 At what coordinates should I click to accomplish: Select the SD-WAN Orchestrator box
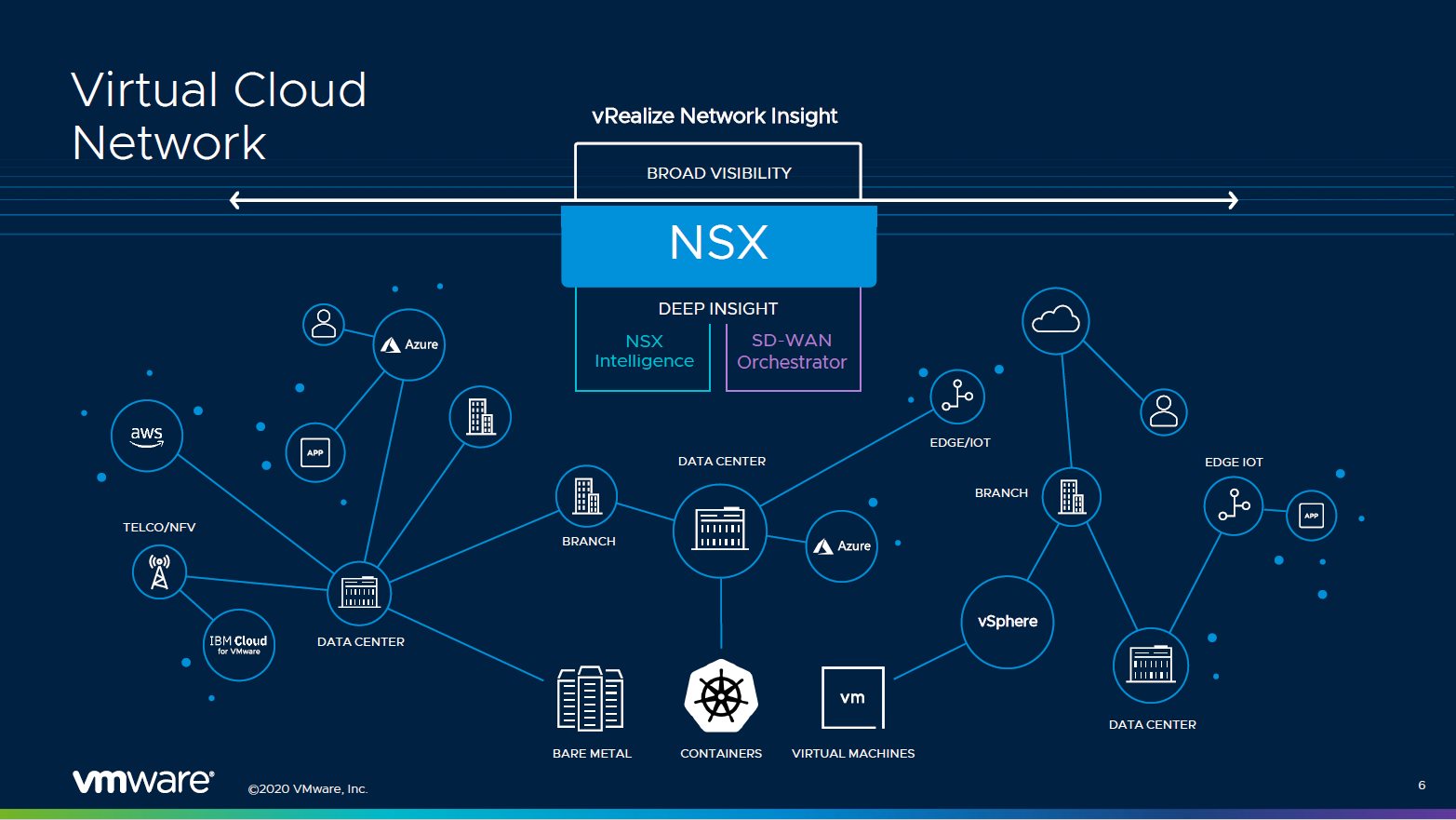click(x=793, y=352)
